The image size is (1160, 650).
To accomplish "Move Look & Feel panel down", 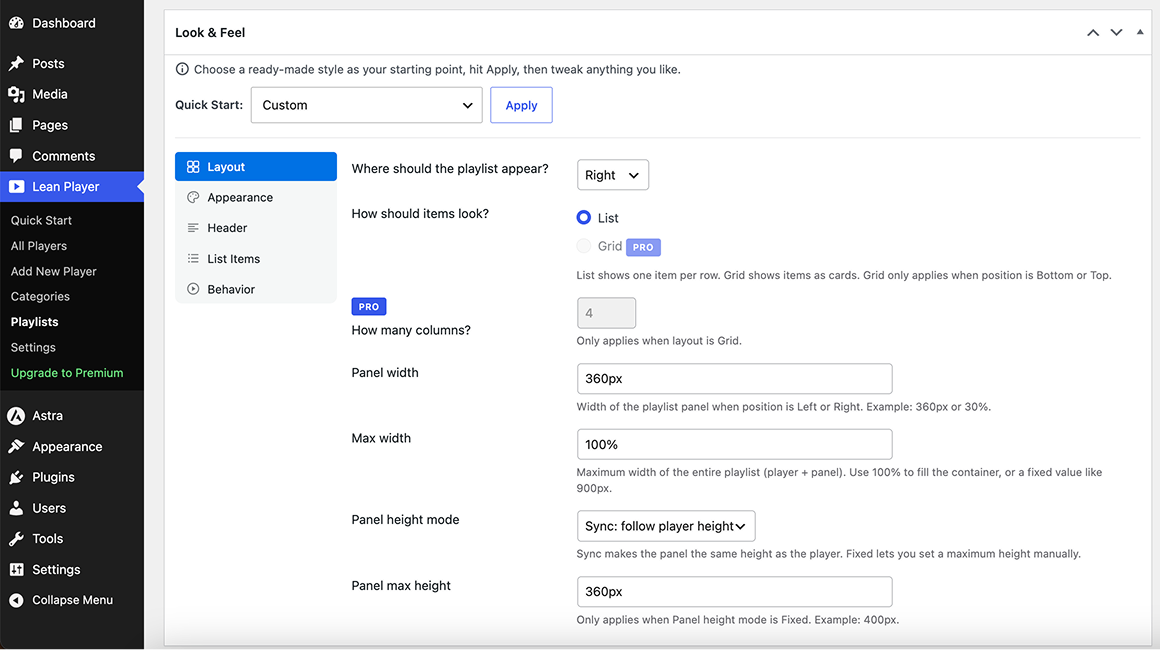I will [x=1116, y=33].
